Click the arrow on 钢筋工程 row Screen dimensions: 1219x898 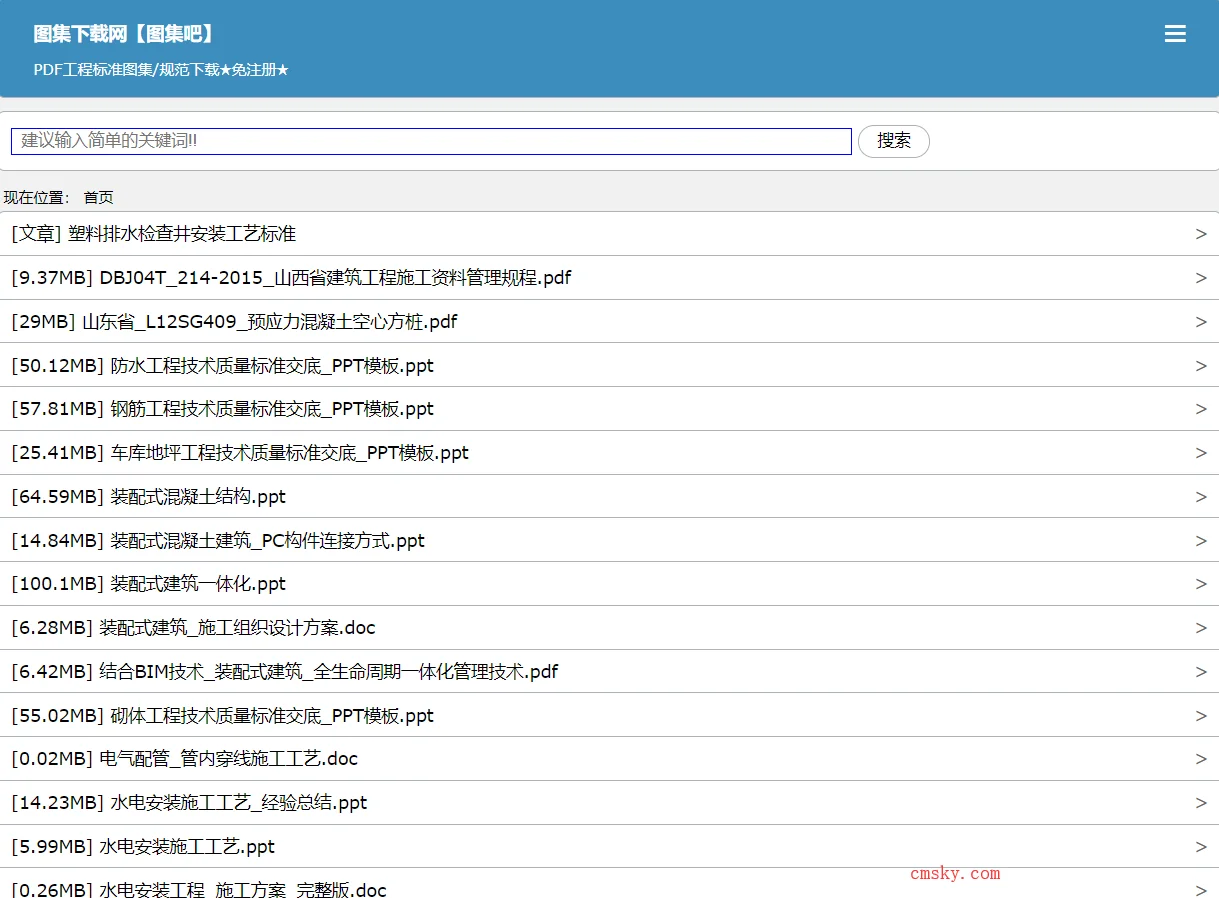1201,409
